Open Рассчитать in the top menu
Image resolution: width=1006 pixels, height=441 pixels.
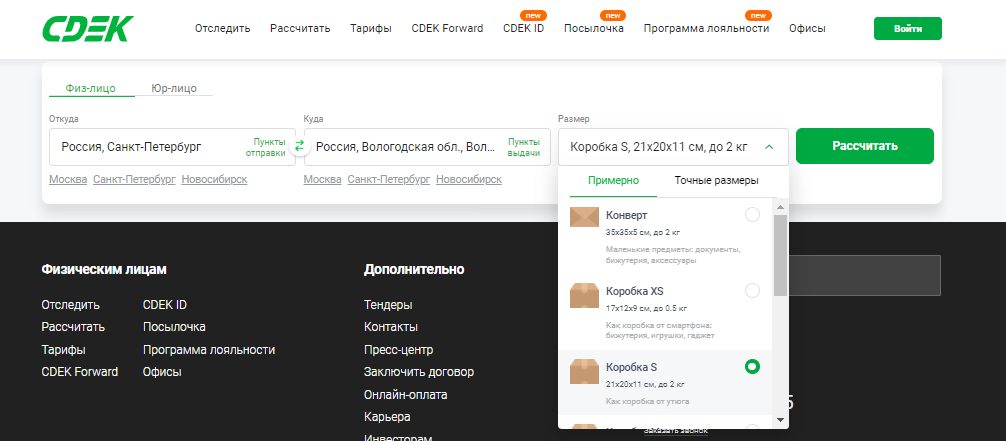300,28
